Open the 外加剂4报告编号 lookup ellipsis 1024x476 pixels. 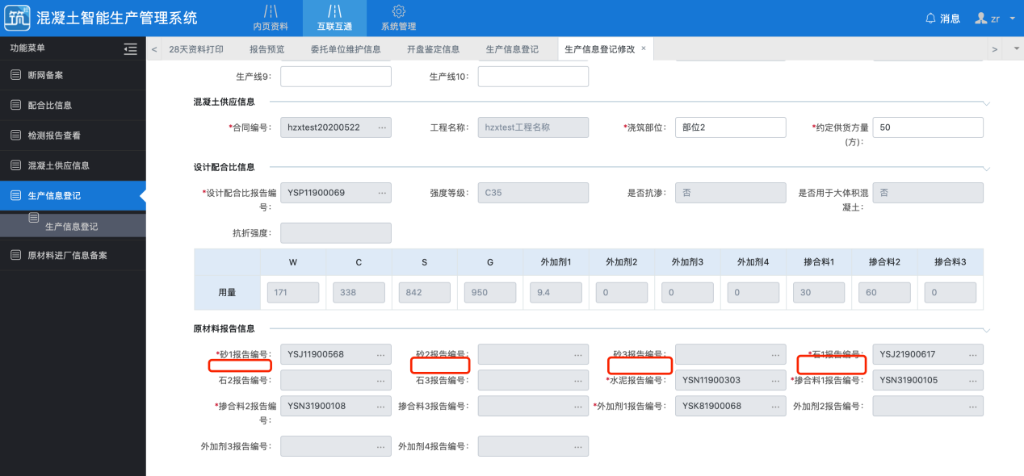coord(579,447)
